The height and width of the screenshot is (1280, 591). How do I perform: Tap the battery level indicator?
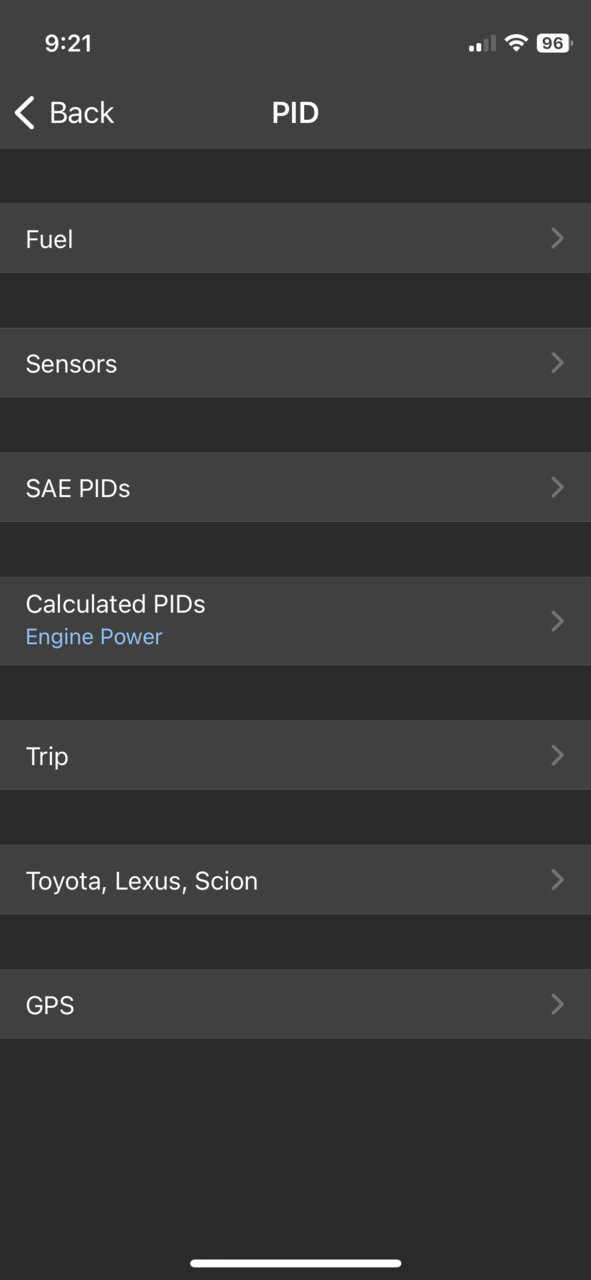click(554, 43)
